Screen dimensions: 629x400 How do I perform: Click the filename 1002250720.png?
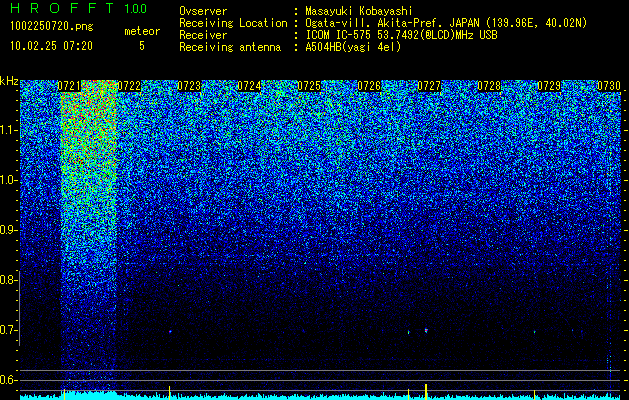(52, 27)
